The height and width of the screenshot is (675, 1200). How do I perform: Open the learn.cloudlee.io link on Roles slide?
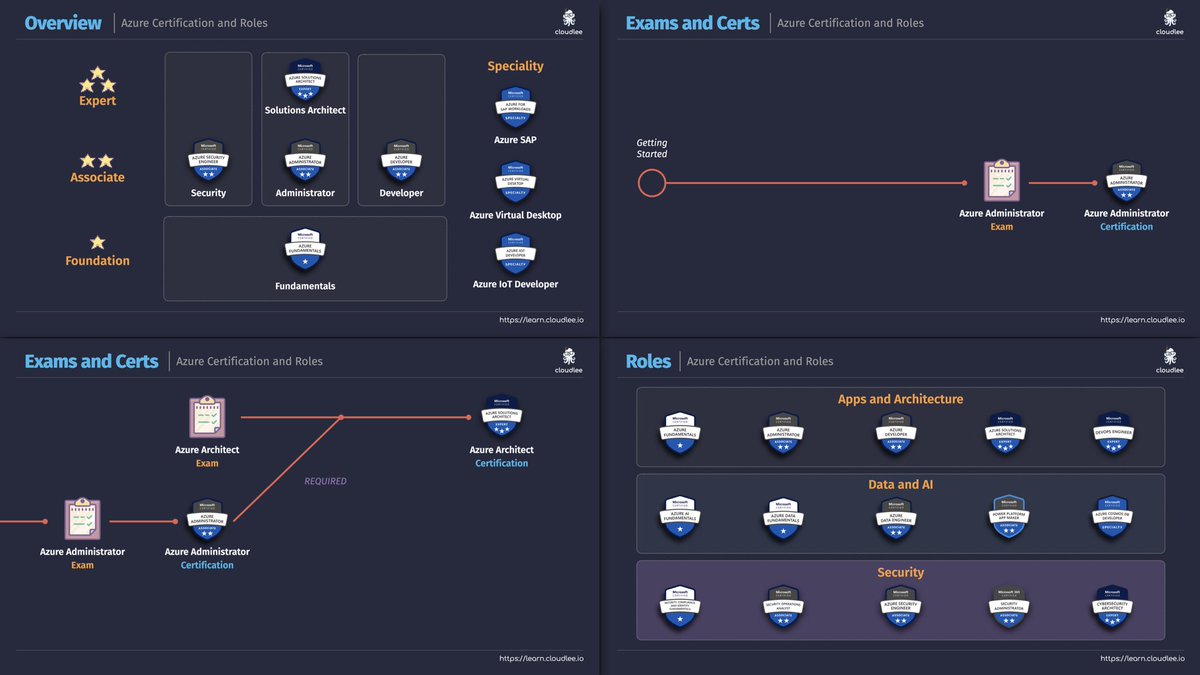coord(1142,658)
